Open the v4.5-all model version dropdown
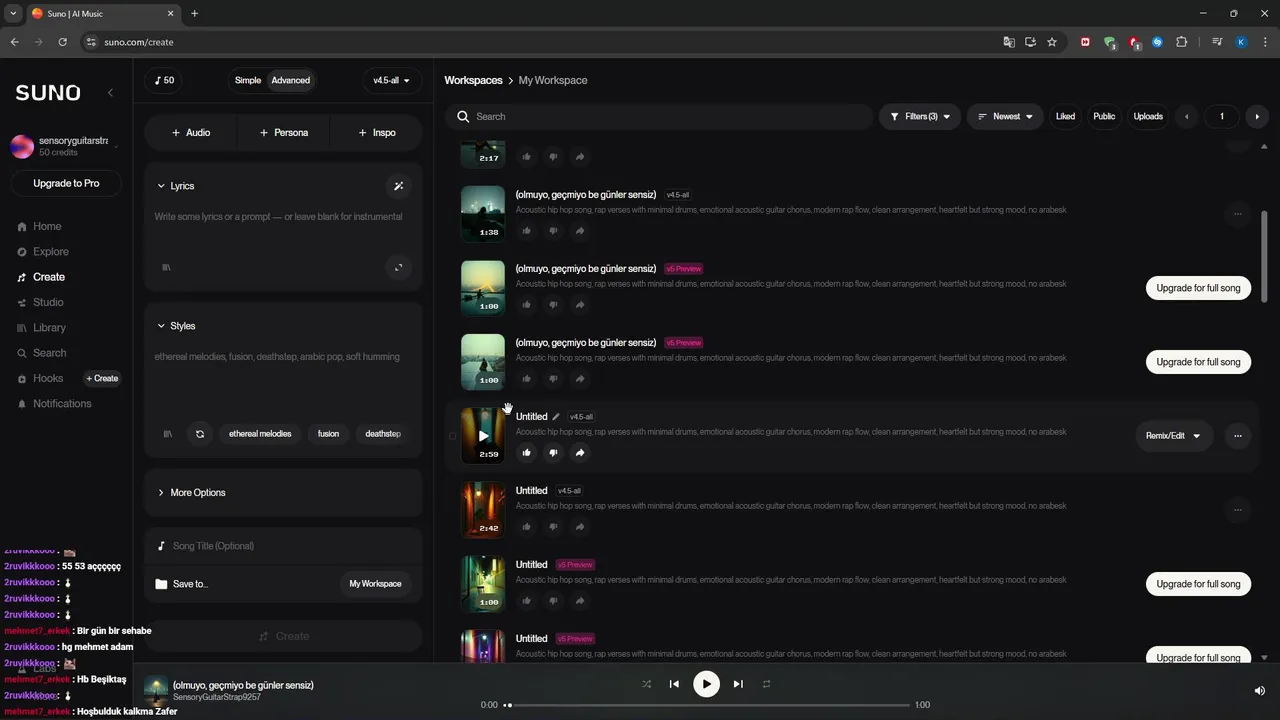1280x720 pixels. pos(392,80)
